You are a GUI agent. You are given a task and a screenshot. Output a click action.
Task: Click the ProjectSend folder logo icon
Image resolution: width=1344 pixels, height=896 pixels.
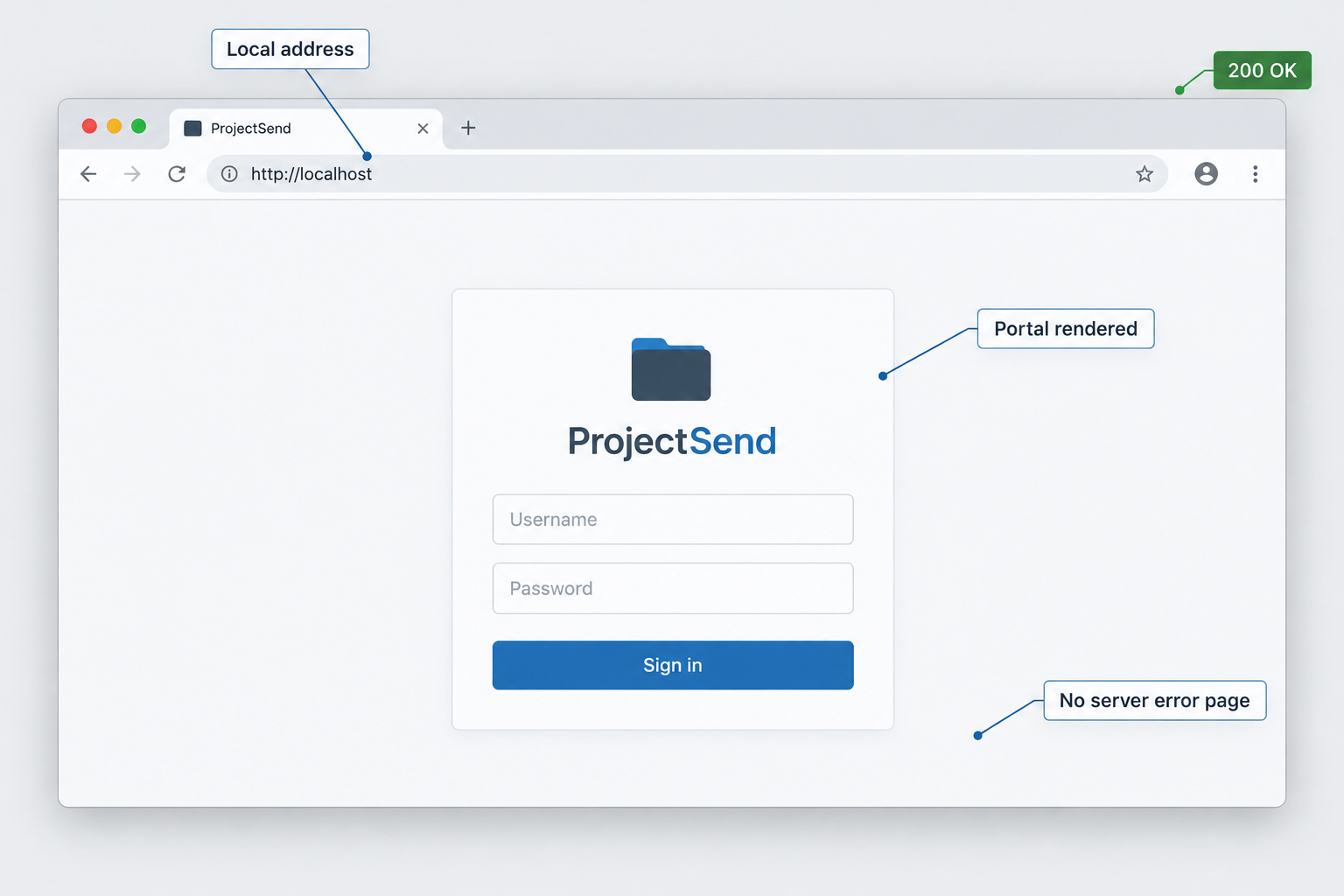(x=671, y=369)
